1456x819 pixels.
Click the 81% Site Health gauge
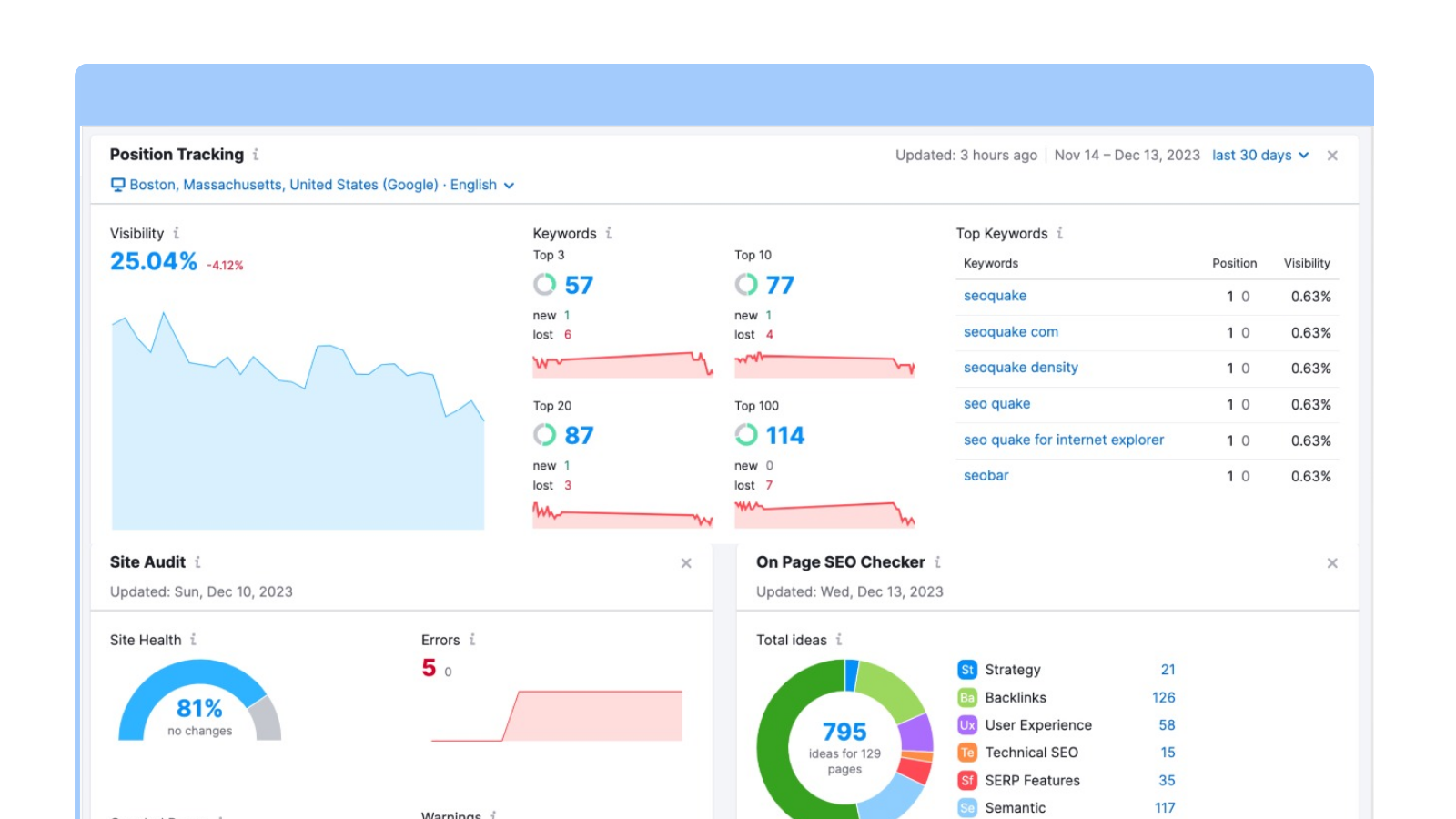[x=200, y=710]
